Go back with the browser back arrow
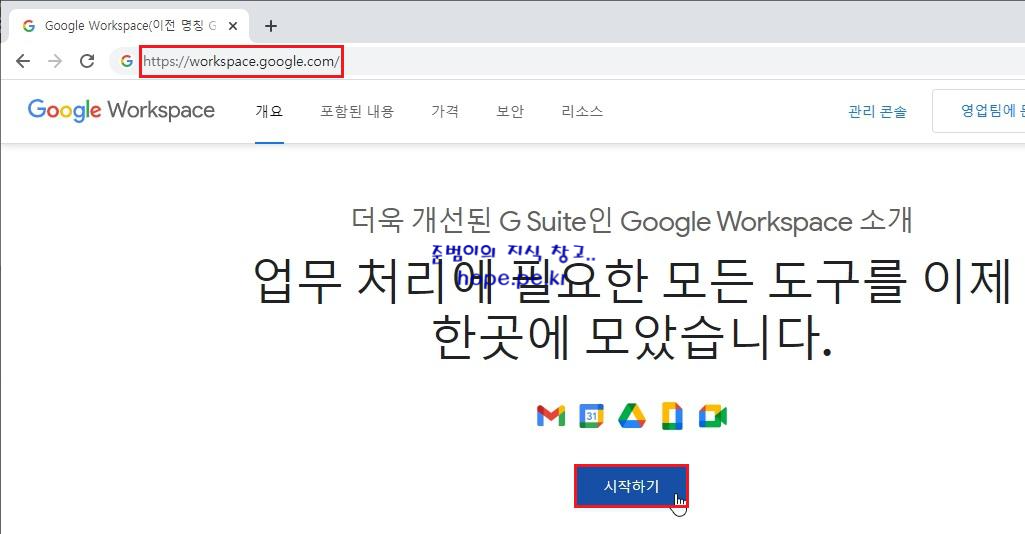1025x534 pixels. pos(23,61)
